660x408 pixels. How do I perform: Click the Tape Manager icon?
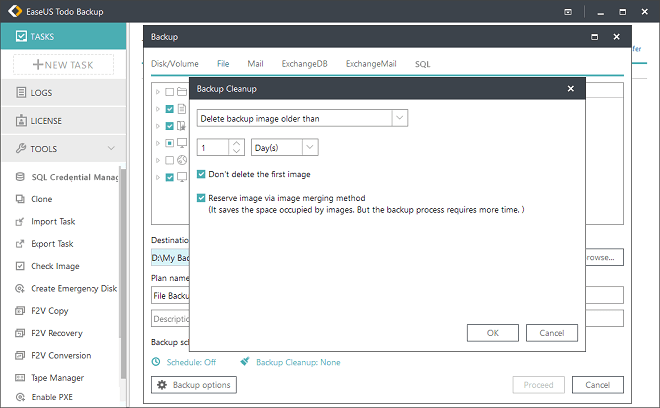pos(20,378)
